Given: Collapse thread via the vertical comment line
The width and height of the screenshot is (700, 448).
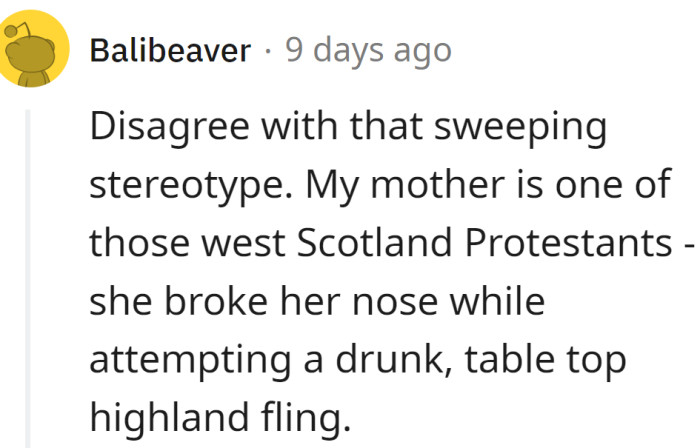Looking at the screenshot, I should tap(28, 280).
